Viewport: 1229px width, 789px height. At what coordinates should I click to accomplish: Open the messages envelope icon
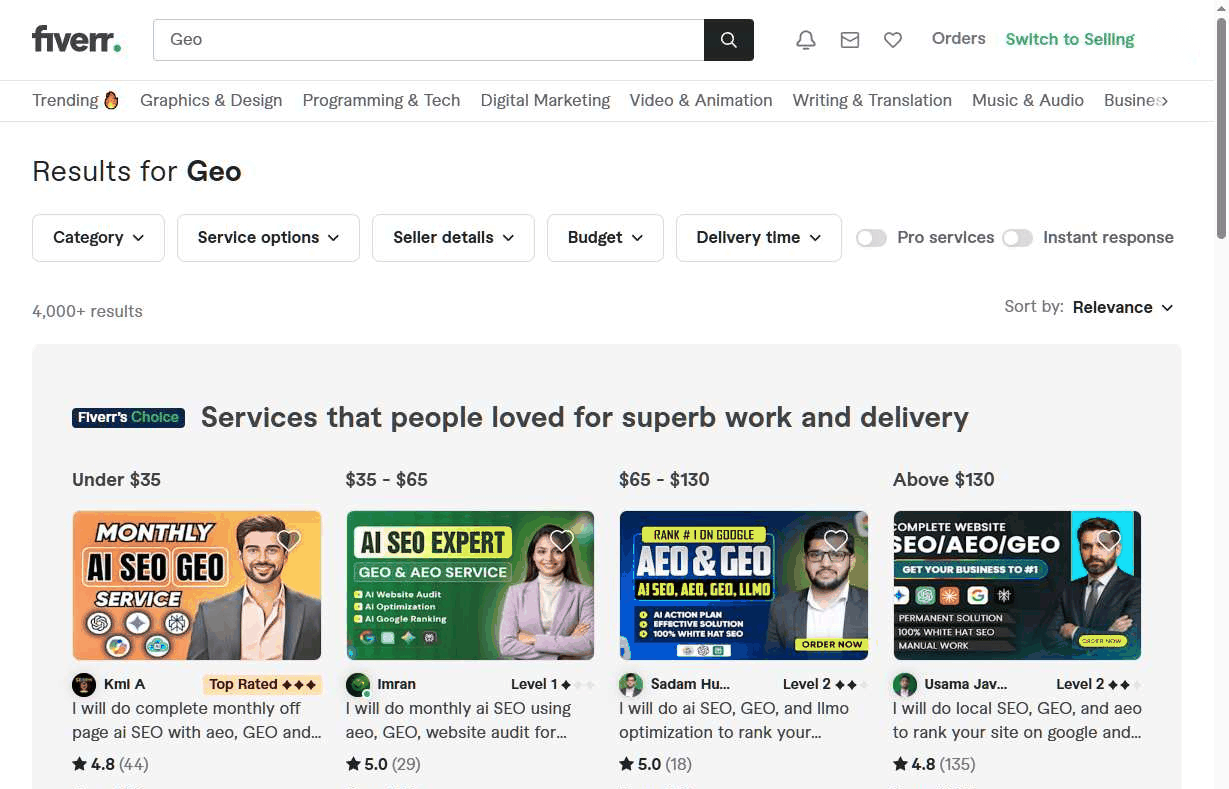[850, 40]
